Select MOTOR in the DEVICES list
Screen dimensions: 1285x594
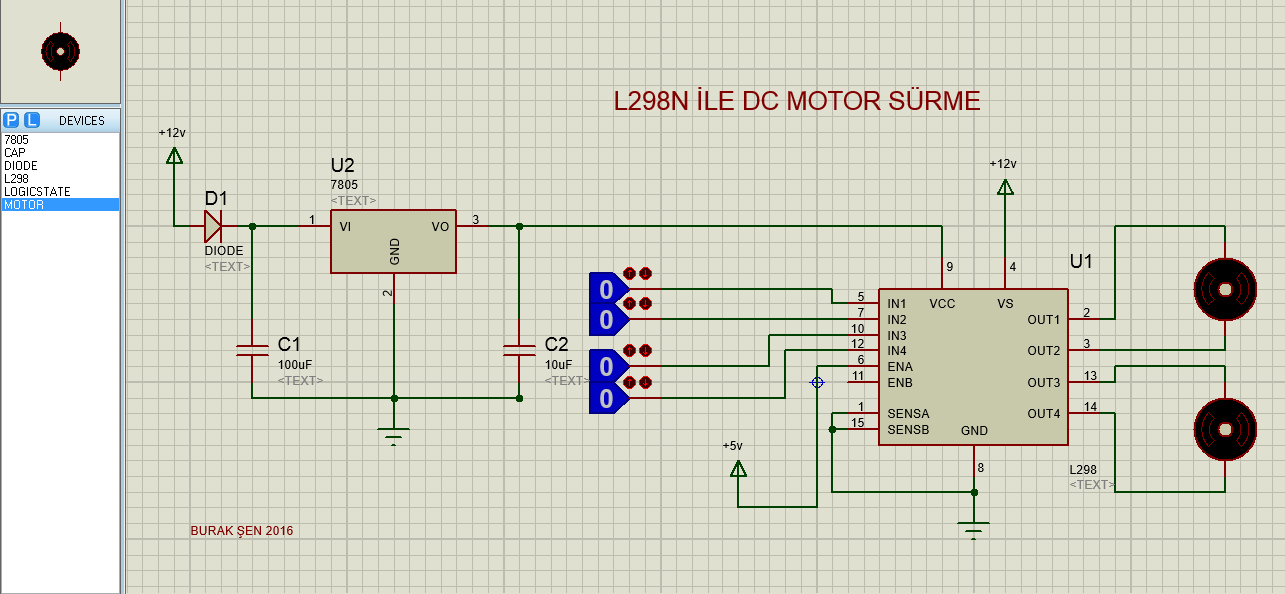coord(60,205)
